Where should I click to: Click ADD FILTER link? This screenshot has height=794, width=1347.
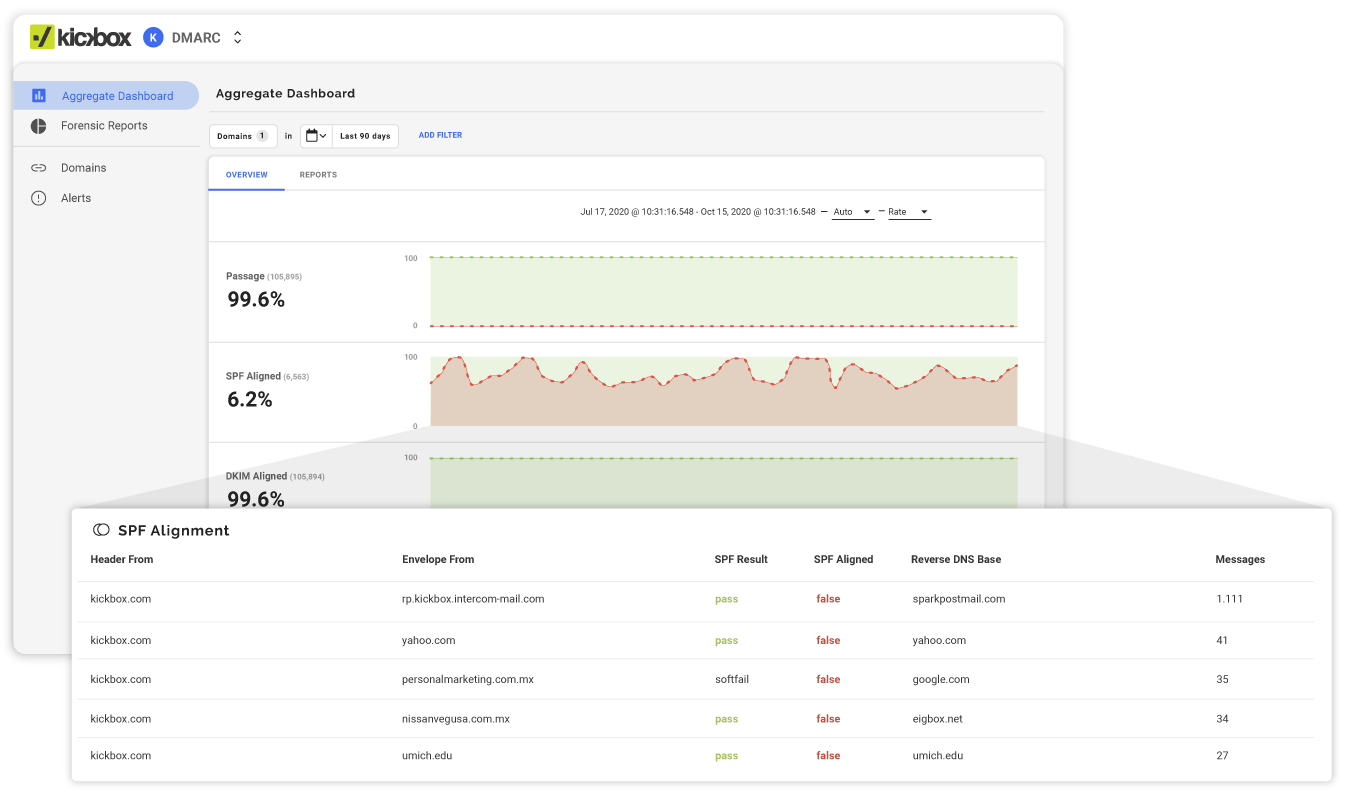pyautogui.click(x=440, y=135)
